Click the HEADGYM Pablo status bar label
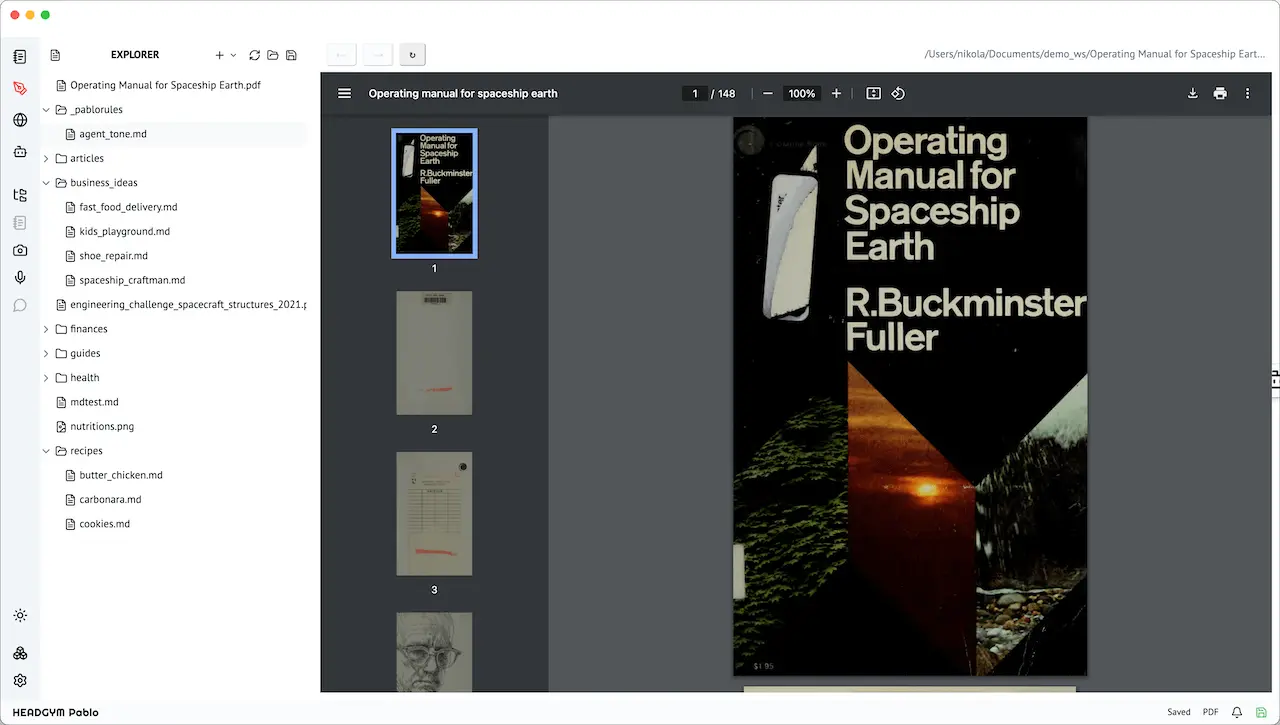1280x725 pixels. point(55,712)
